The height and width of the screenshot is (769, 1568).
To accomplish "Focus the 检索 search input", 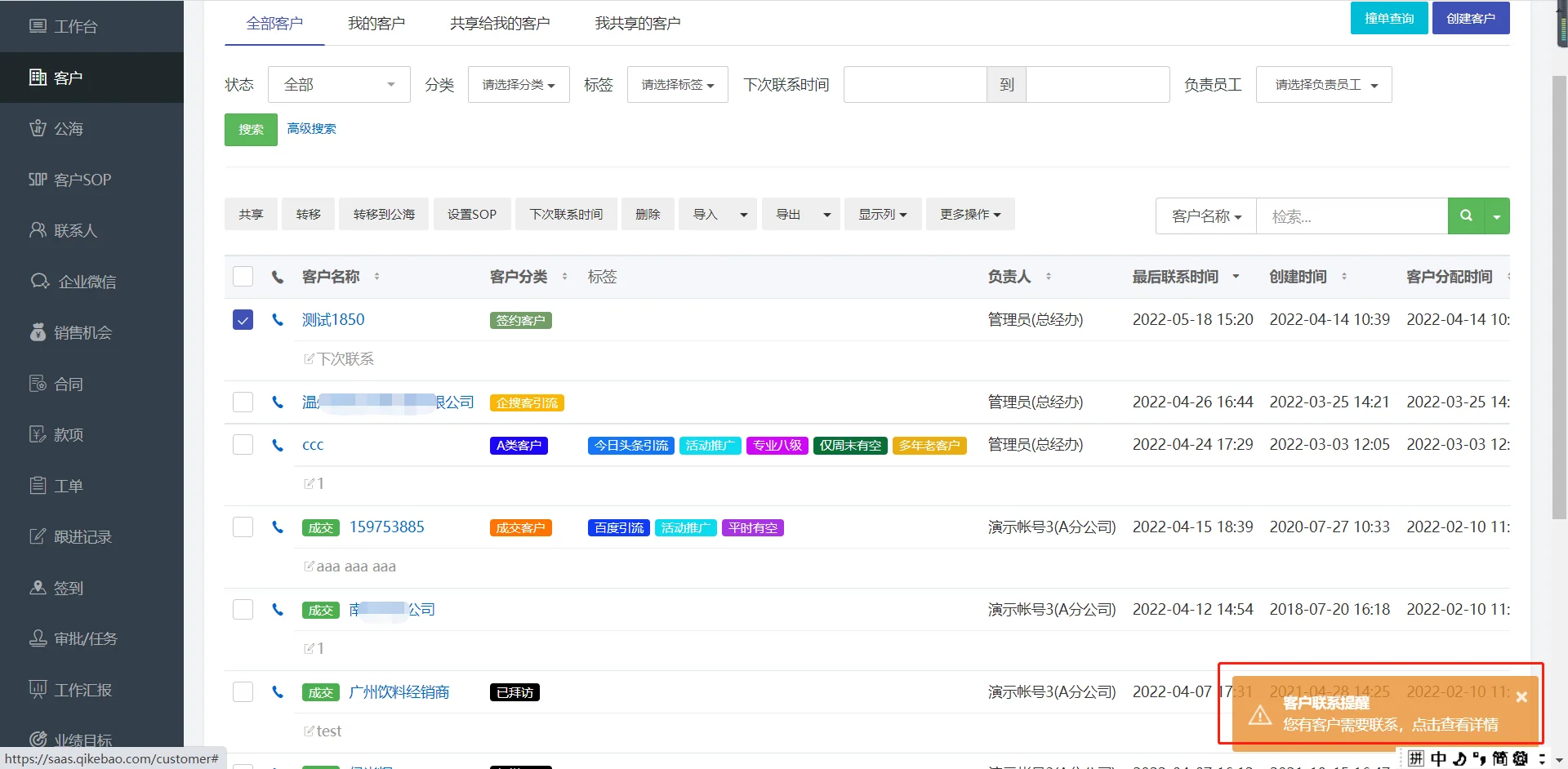I will [1352, 216].
